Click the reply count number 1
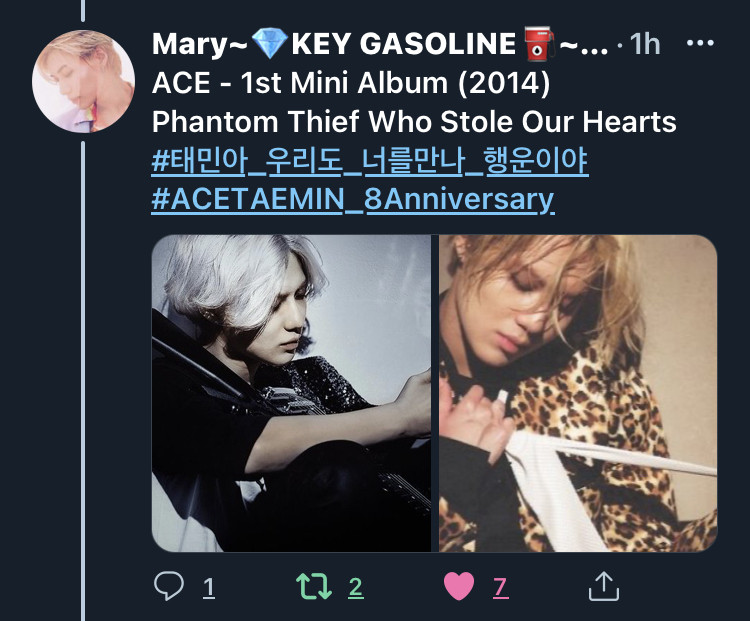Screen dimensions: 750x621 209,588
